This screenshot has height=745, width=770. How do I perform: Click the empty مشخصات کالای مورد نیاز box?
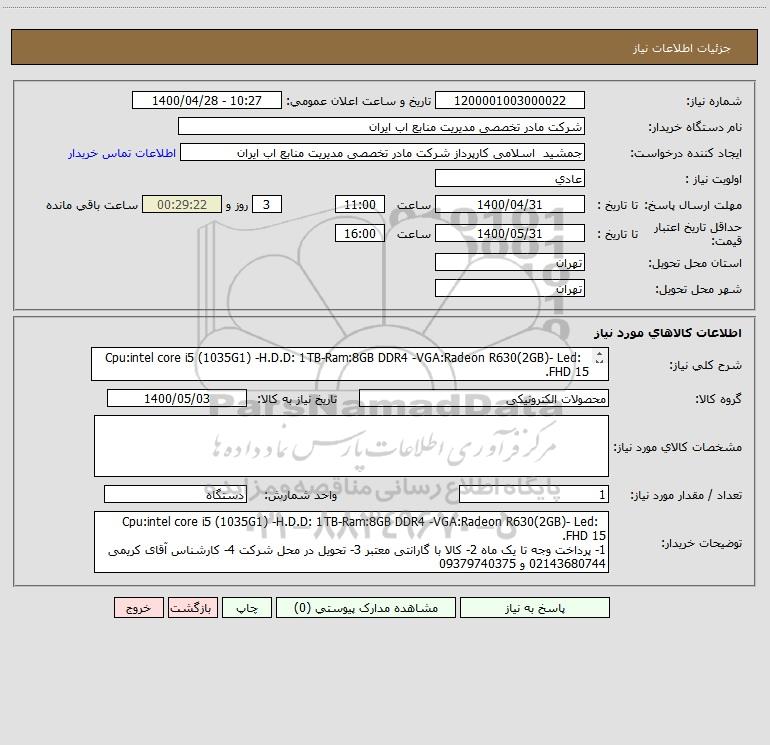(351, 446)
